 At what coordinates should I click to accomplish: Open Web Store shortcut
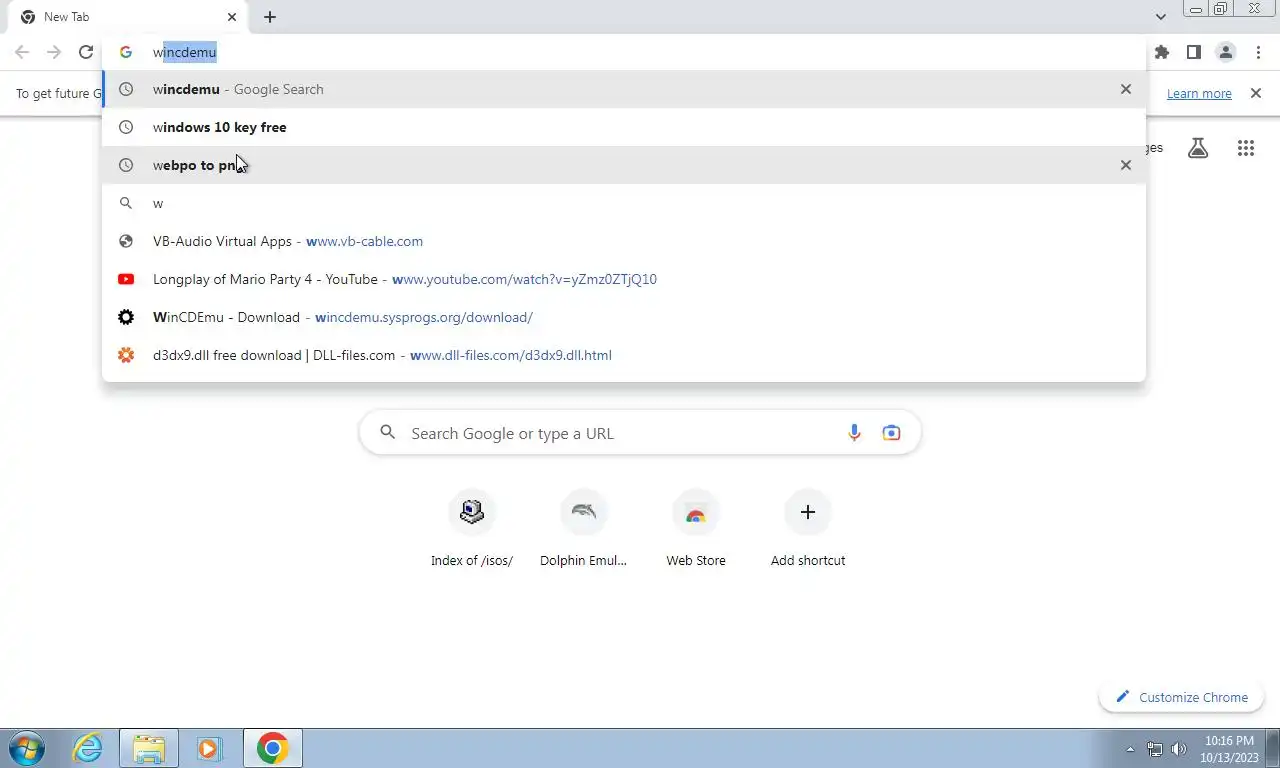[696, 529]
